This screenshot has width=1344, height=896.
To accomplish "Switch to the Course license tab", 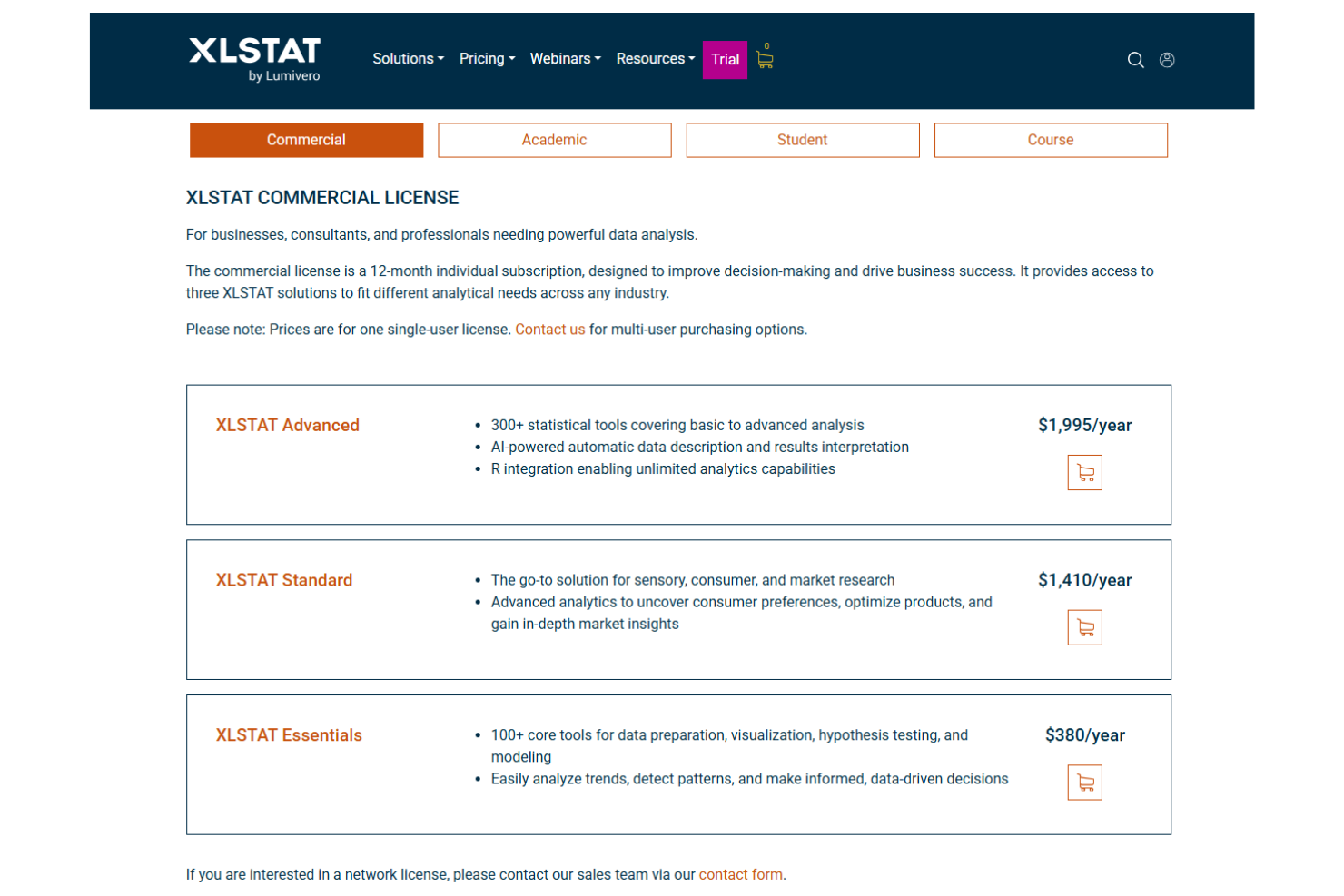I will (x=1051, y=140).
